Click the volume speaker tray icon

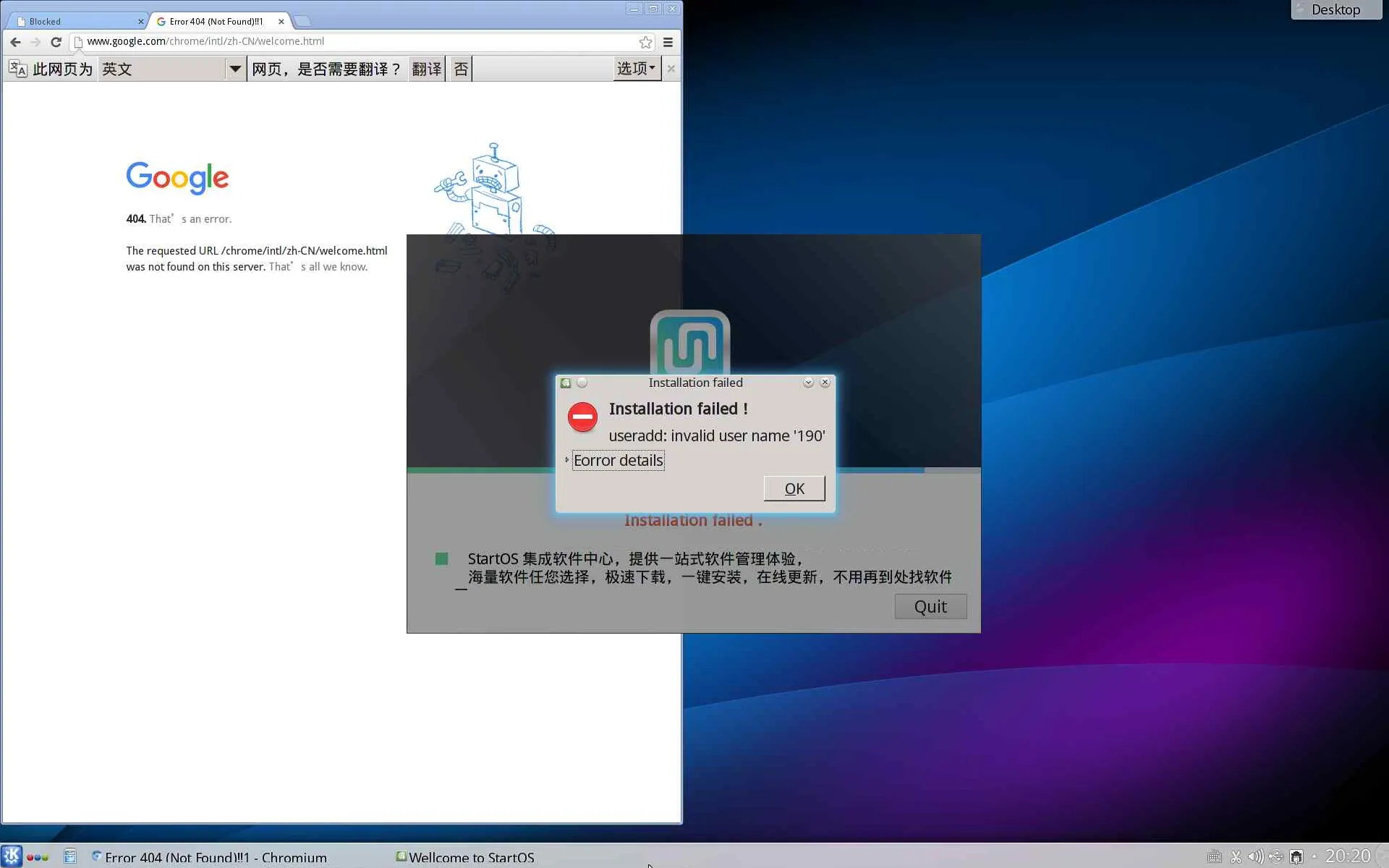(x=1255, y=856)
